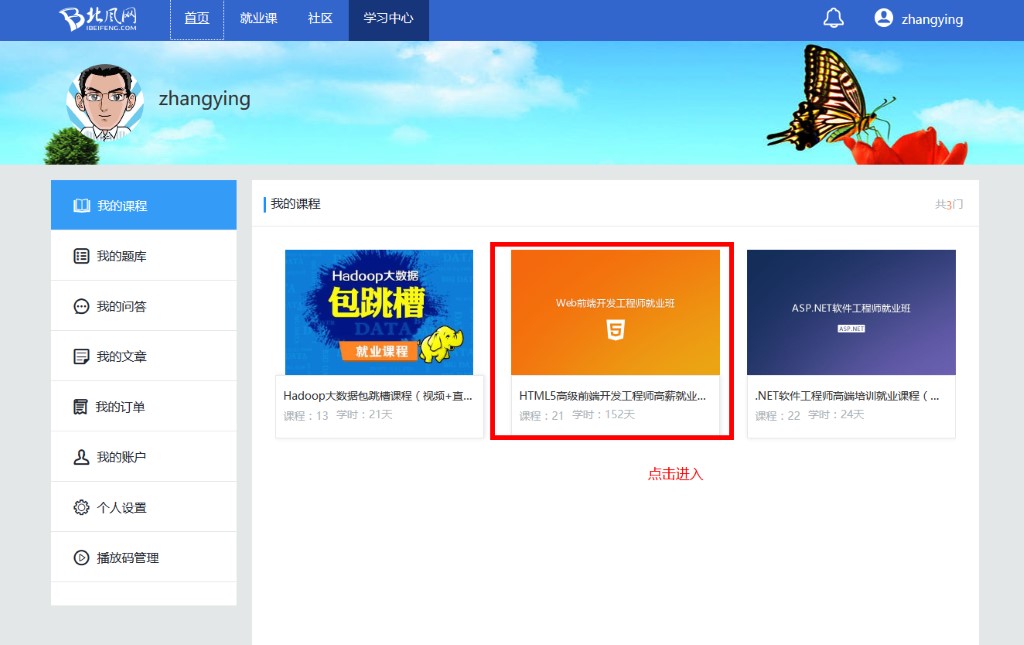Image resolution: width=1024 pixels, height=645 pixels.
Task: Select 我的课程 in the sidebar
Action: click(144, 205)
